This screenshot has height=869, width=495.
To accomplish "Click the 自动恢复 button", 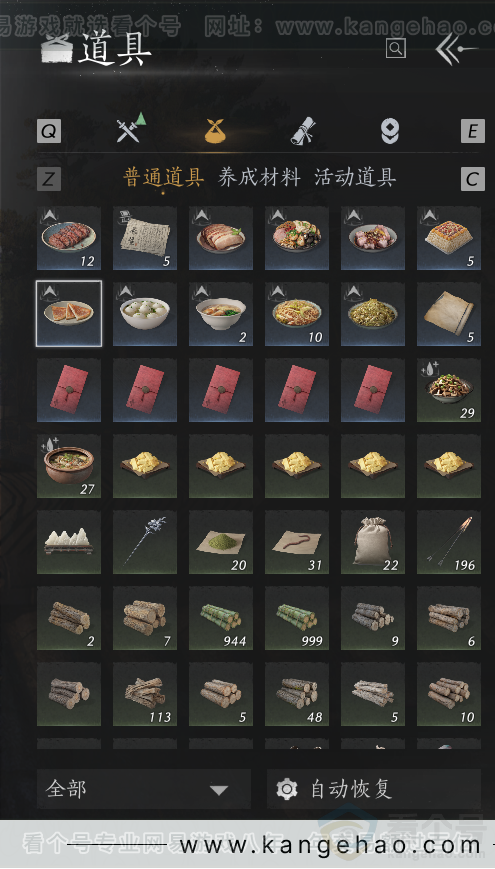I will (374, 789).
